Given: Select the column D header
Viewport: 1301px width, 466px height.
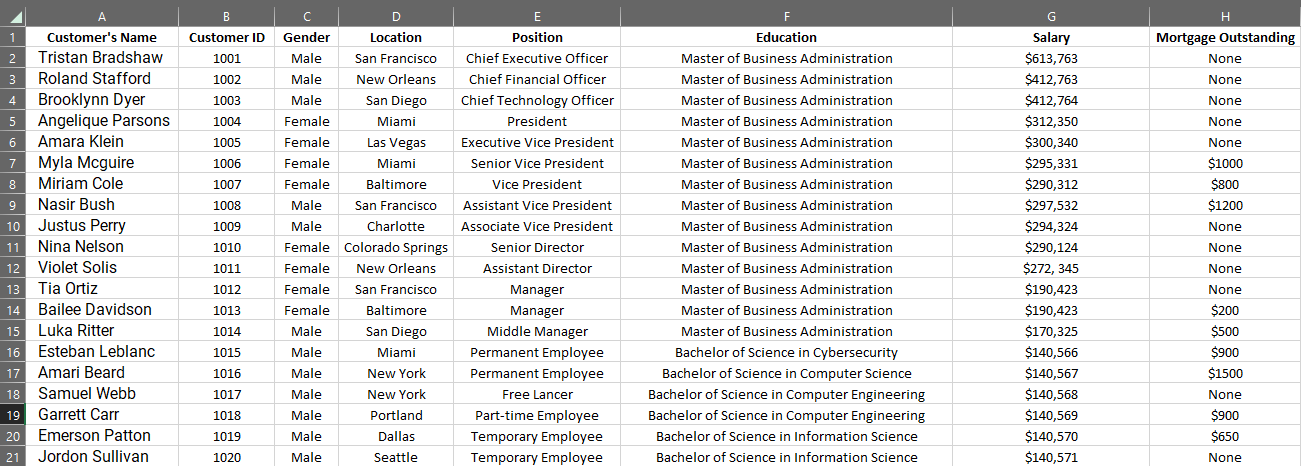Looking at the screenshot, I should [396, 16].
